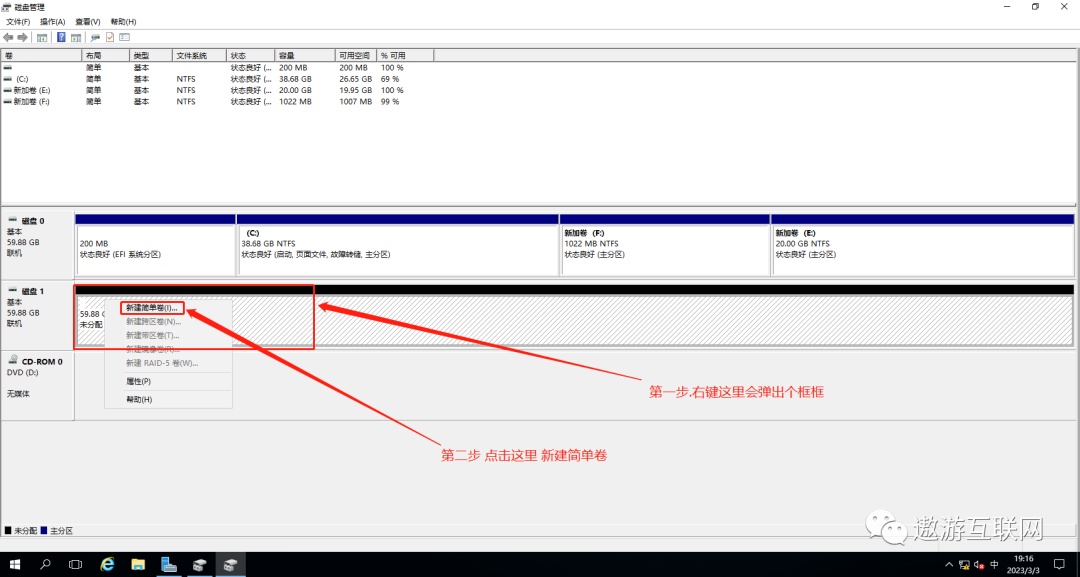Sort by the 类型 column header

[150, 55]
